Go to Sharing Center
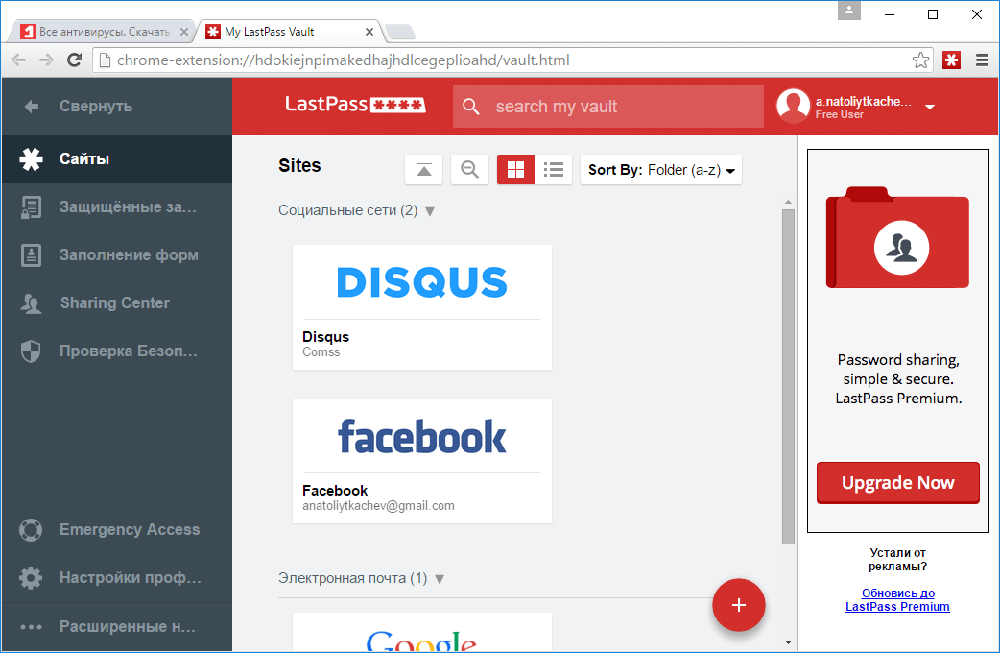 pyautogui.click(x=117, y=303)
